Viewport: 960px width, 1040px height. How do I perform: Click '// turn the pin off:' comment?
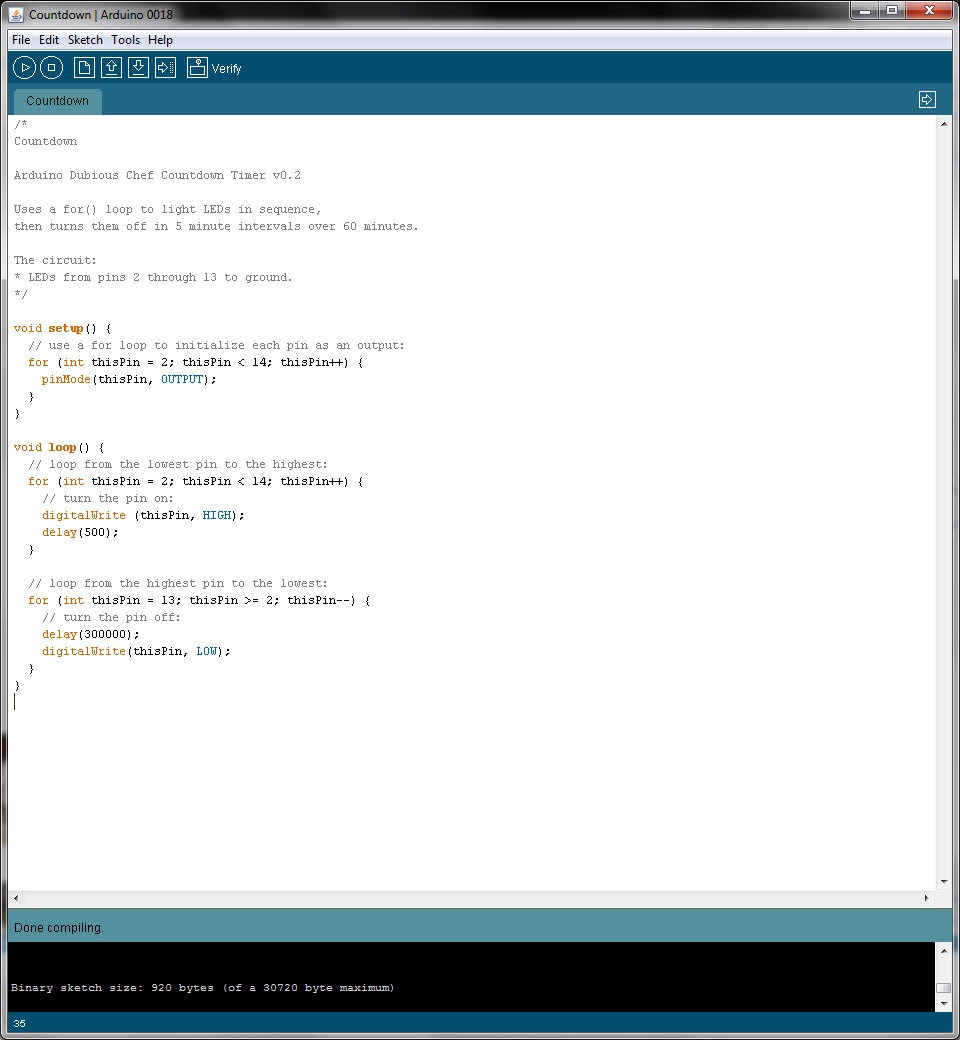(x=111, y=618)
